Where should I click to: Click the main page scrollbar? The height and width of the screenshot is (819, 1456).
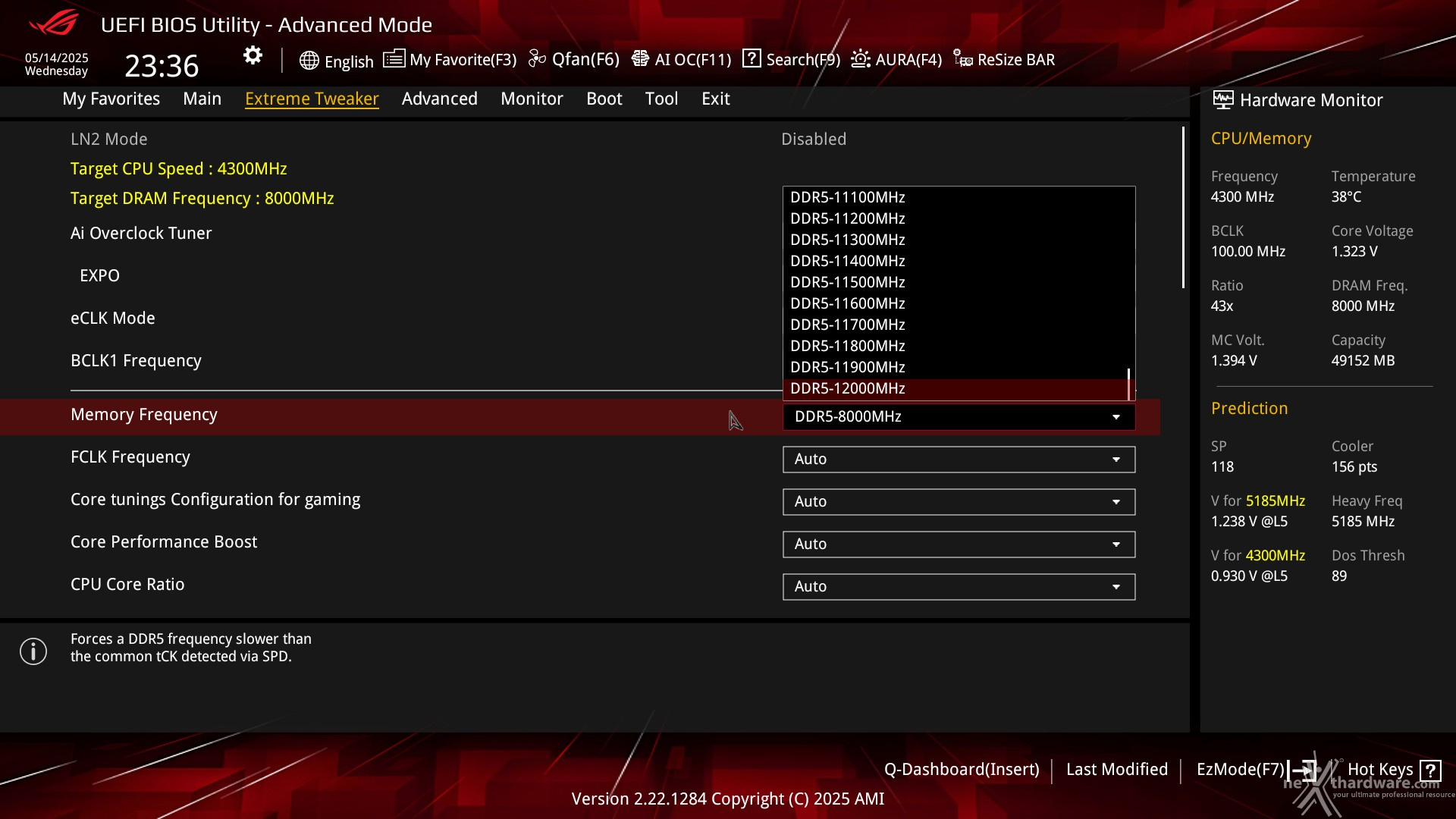(1183, 207)
